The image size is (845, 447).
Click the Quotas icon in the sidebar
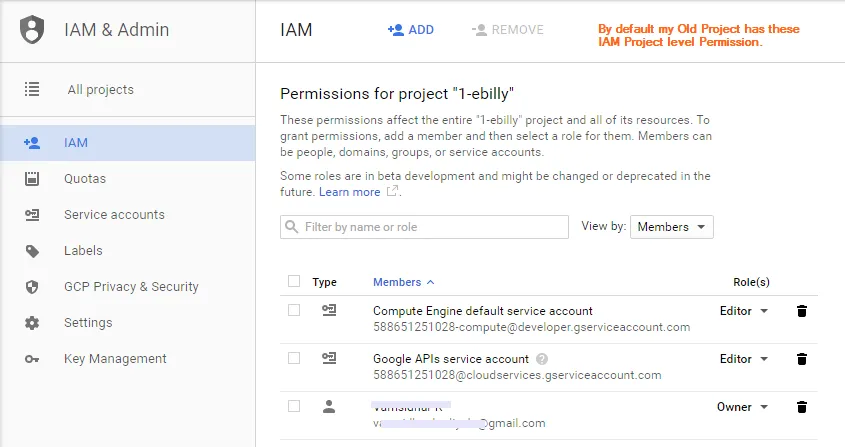tap(32, 179)
